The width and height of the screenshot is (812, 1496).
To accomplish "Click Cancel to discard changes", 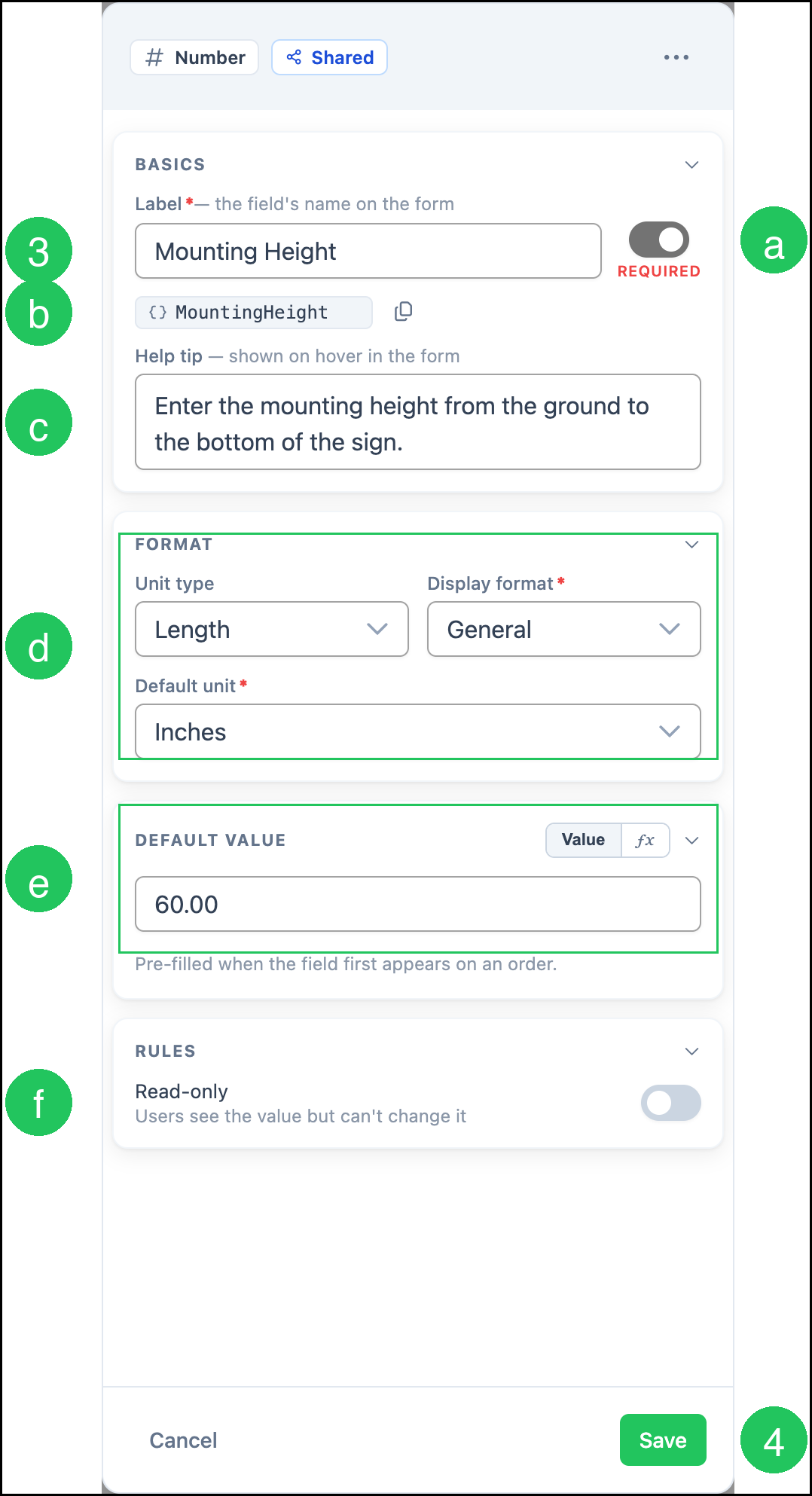I will click(183, 1440).
